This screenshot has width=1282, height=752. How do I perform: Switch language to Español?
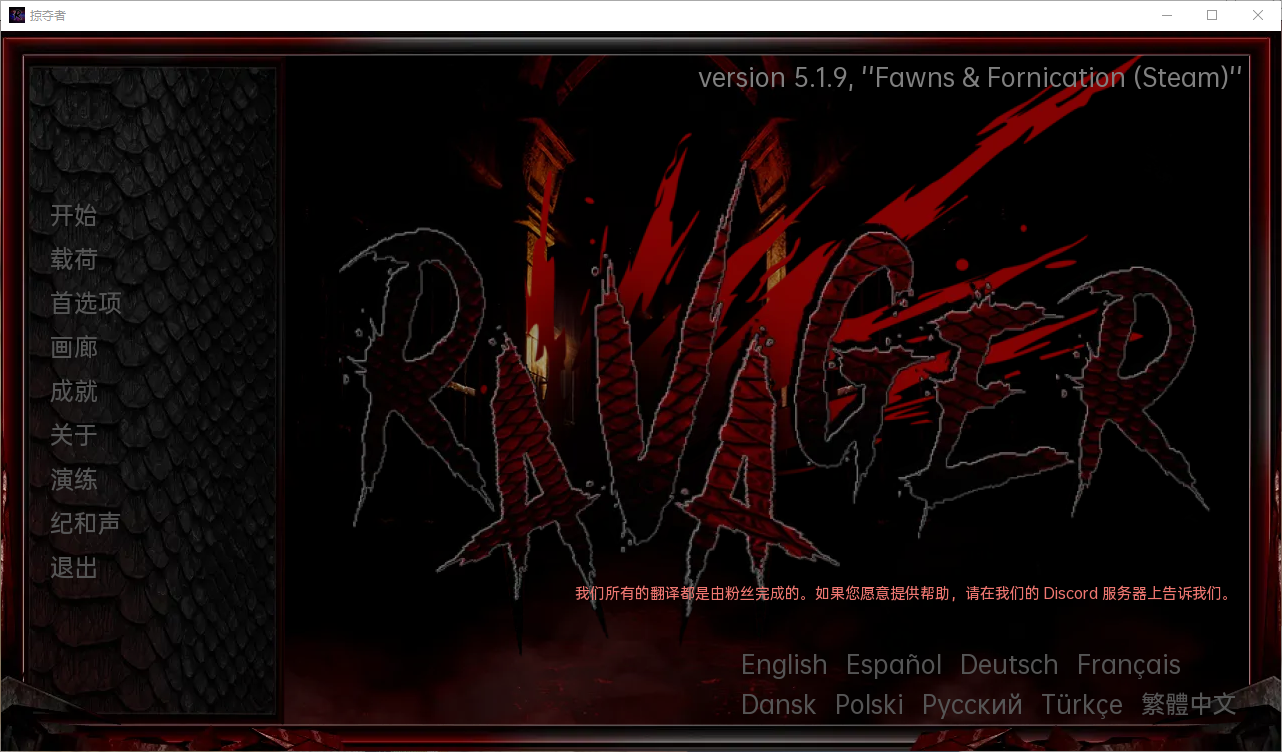(894, 665)
